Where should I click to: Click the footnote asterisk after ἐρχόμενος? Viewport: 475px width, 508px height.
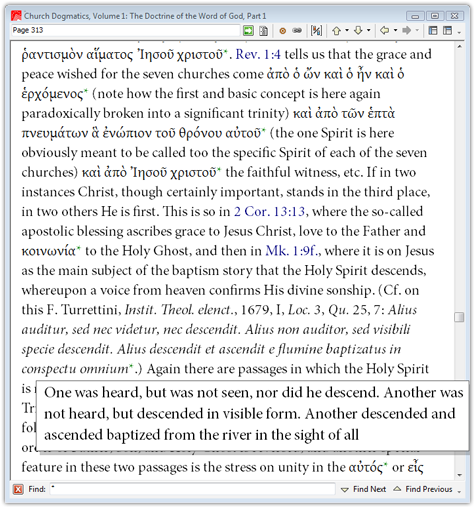(x=86, y=90)
